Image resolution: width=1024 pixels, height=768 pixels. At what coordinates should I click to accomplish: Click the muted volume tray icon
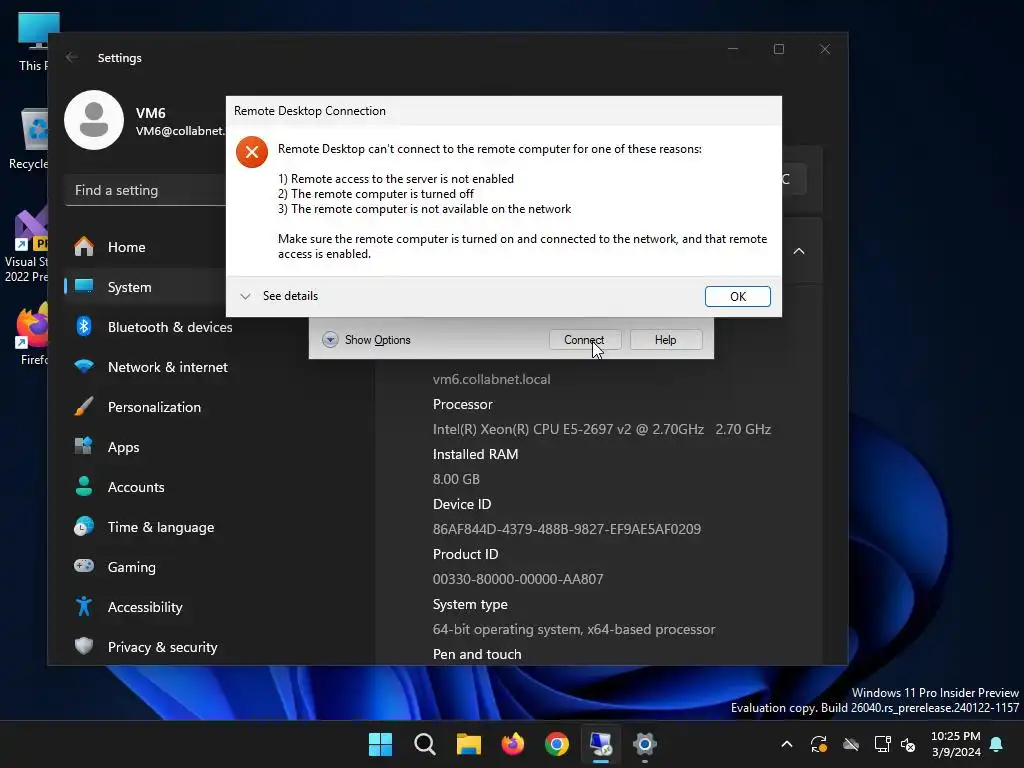pyautogui.click(x=908, y=744)
